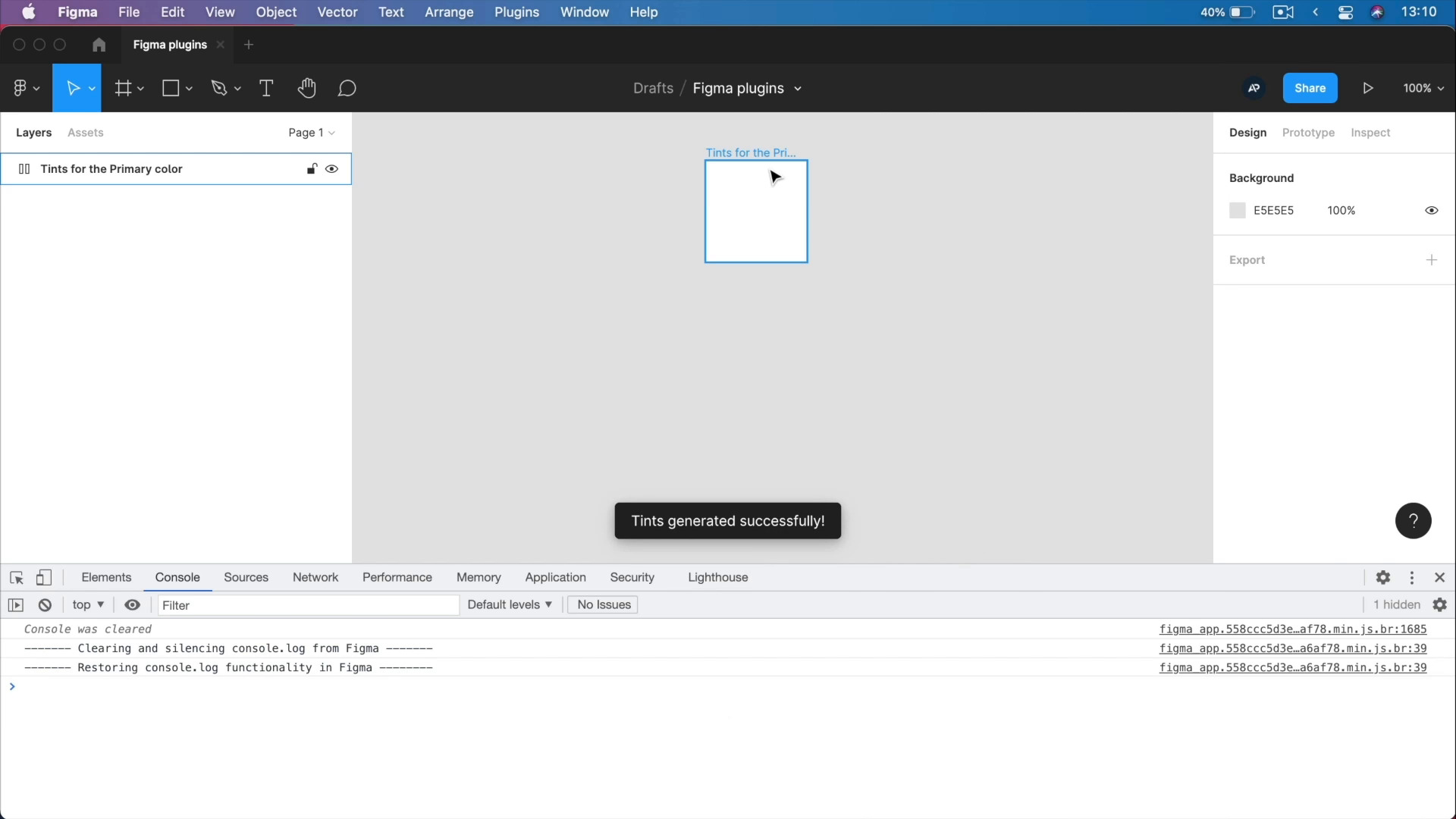Image resolution: width=1456 pixels, height=819 pixels.
Task: Select the Hand tool
Action: (x=306, y=89)
